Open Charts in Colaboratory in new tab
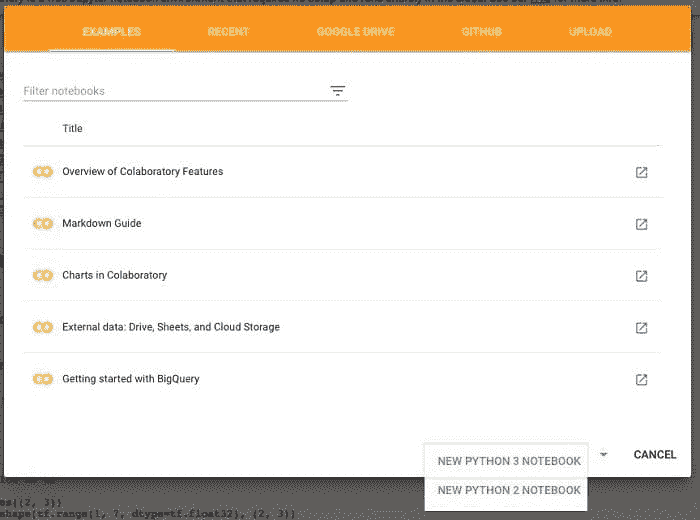This screenshot has height=520, width=700. pos(641,276)
